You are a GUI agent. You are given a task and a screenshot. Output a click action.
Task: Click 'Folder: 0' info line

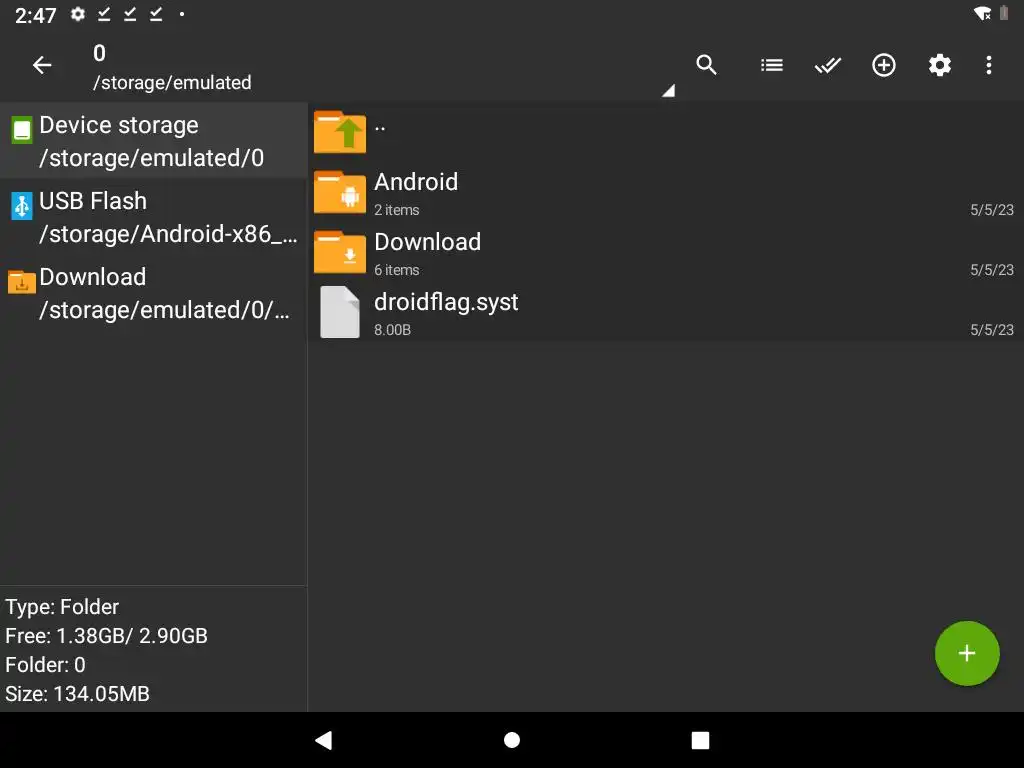(45, 665)
